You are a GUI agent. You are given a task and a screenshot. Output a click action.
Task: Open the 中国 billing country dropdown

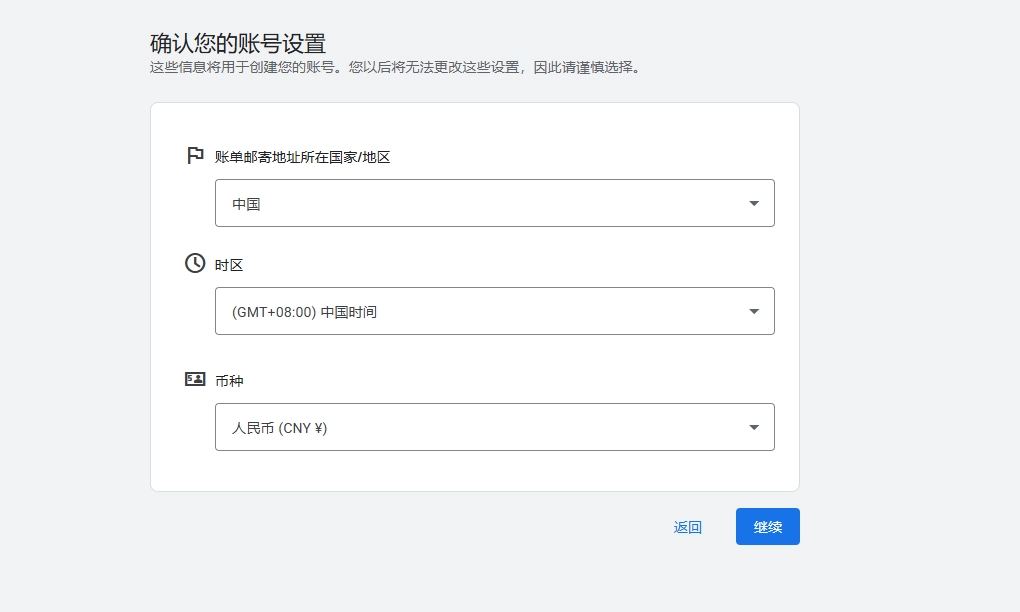point(494,203)
